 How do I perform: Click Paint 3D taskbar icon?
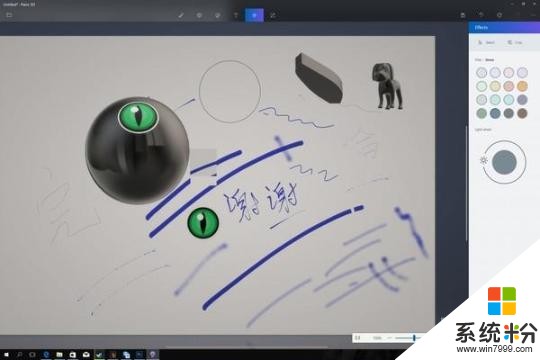coord(153,354)
